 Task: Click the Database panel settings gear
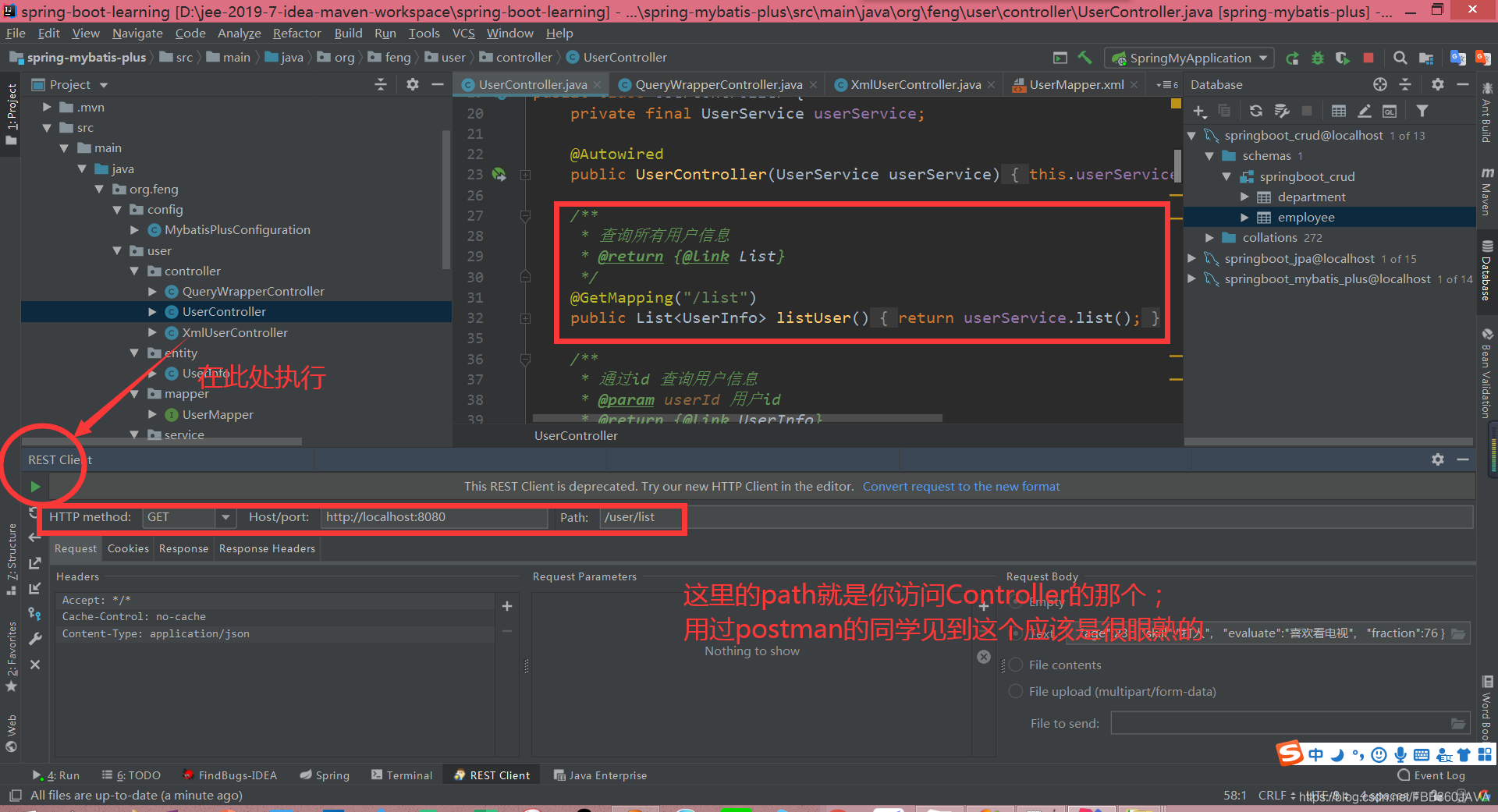(1438, 84)
